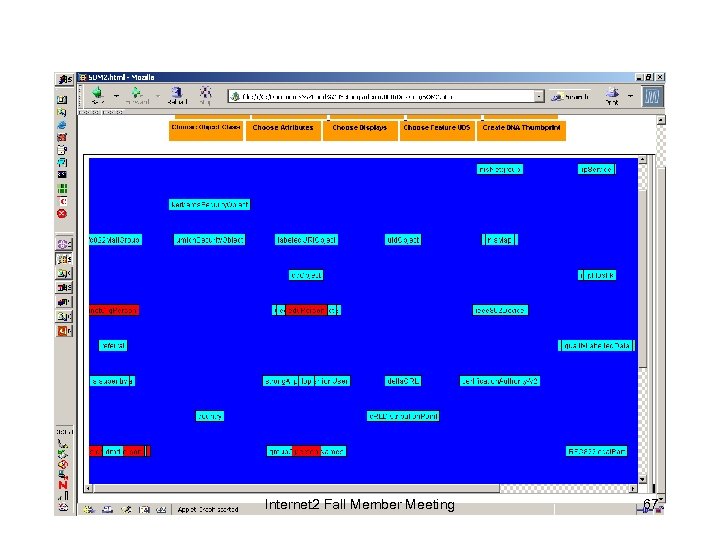Click the Stop loading icon
The width and height of the screenshot is (720, 540).
(205, 95)
